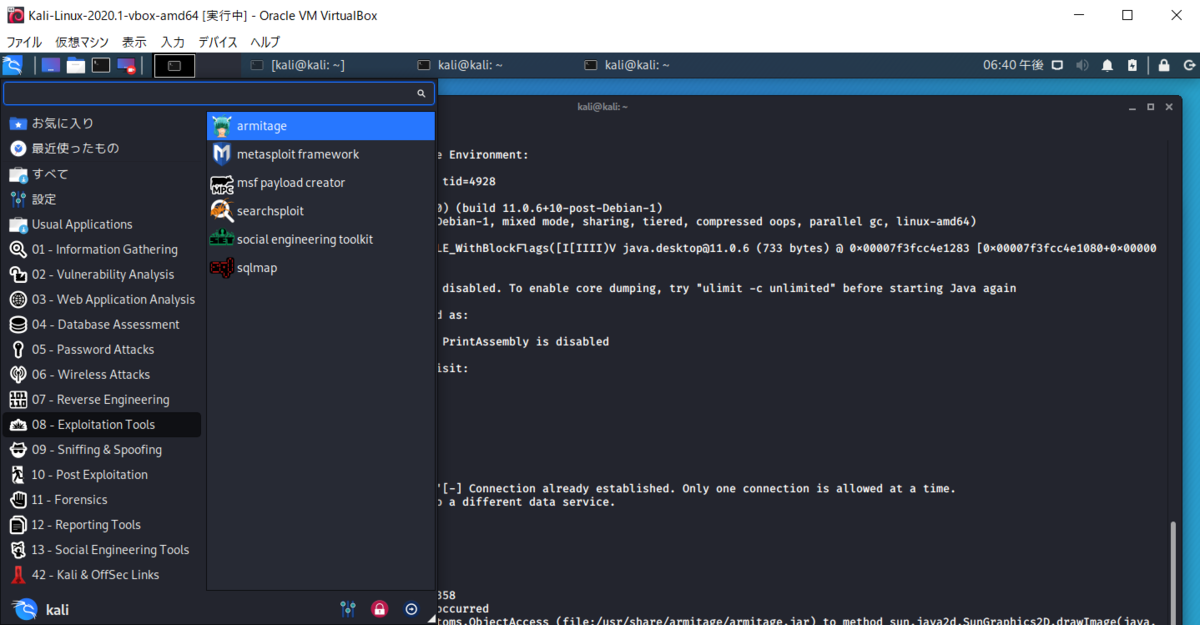
Task: Click the magnifier icon in the search field
Action: point(422,93)
